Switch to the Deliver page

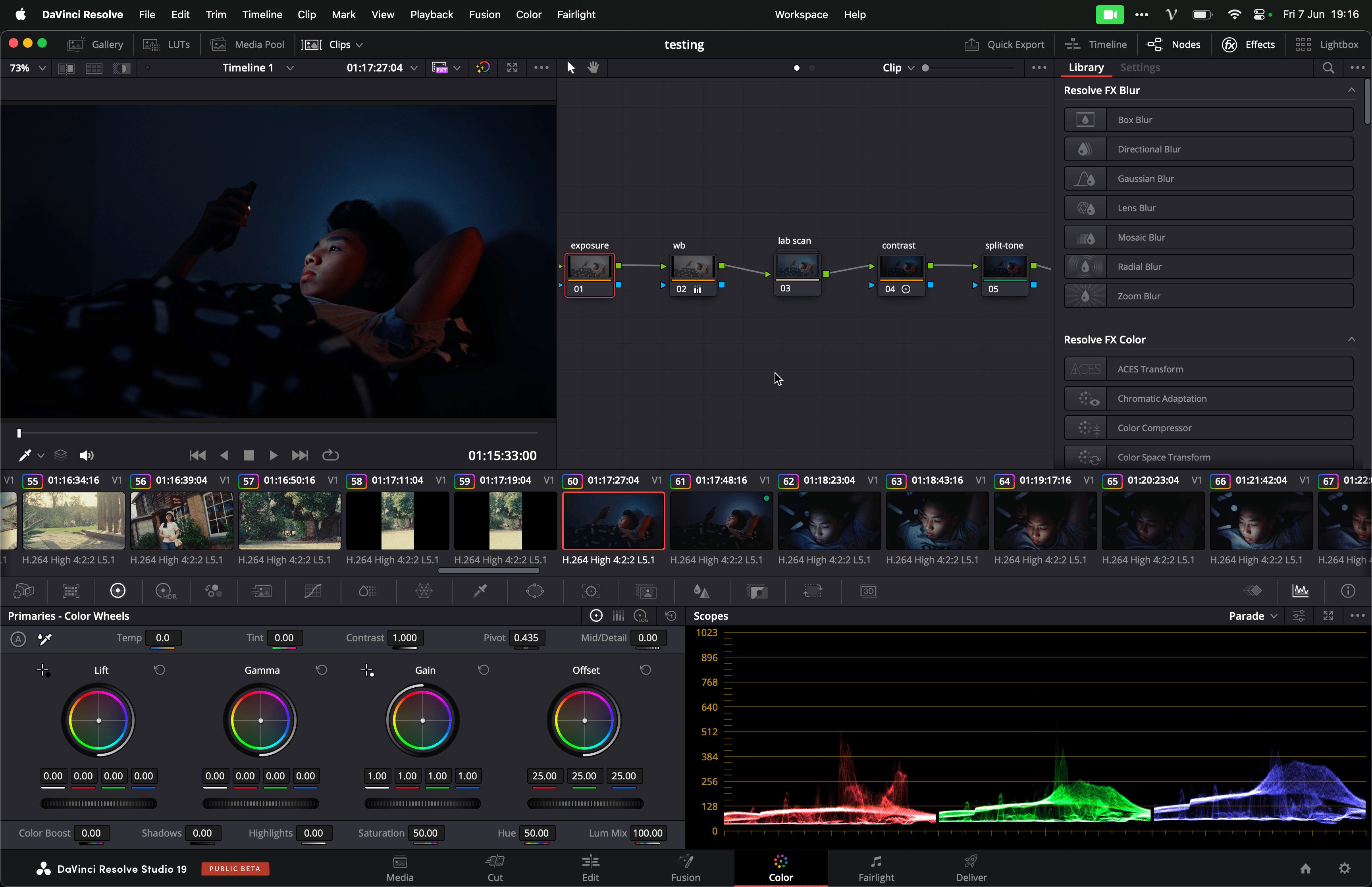971,868
